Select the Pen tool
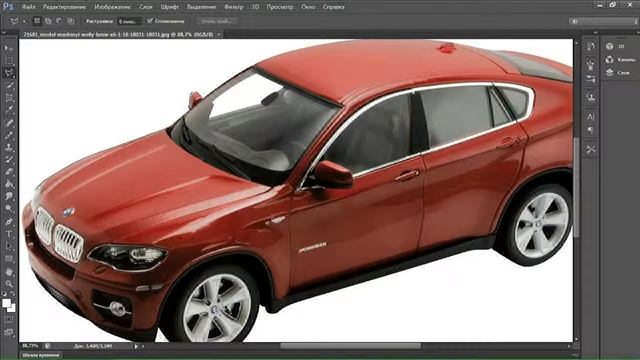The image size is (640, 360). [9, 222]
